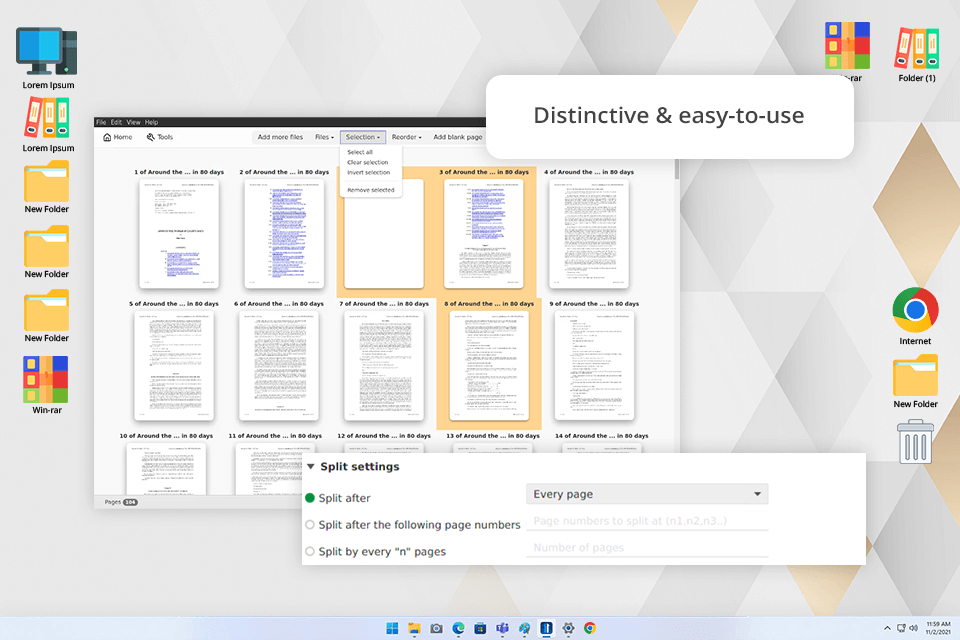Open the Reorder dropdown
960x640 pixels.
407,137
